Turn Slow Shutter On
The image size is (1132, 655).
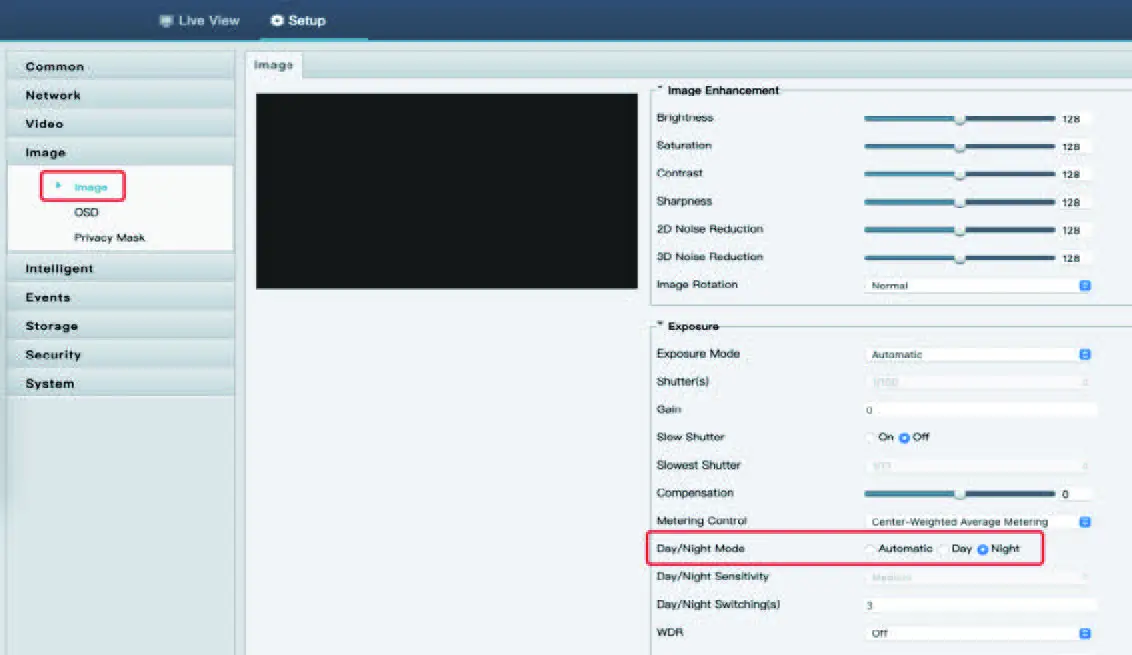coord(870,438)
